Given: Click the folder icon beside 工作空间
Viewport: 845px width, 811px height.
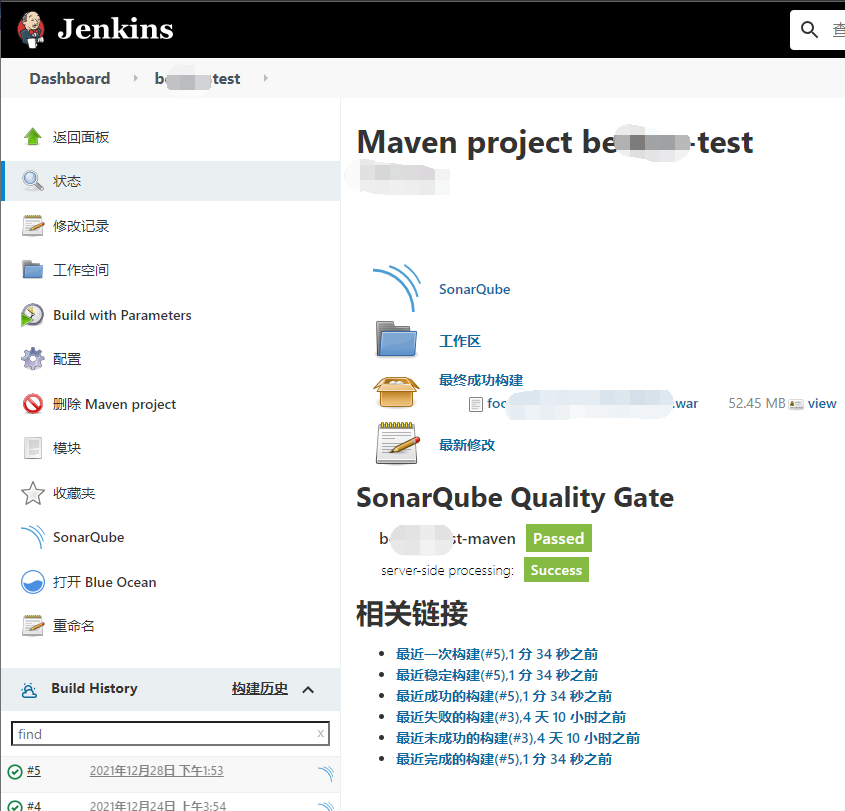Looking at the screenshot, I should pos(33,269).
